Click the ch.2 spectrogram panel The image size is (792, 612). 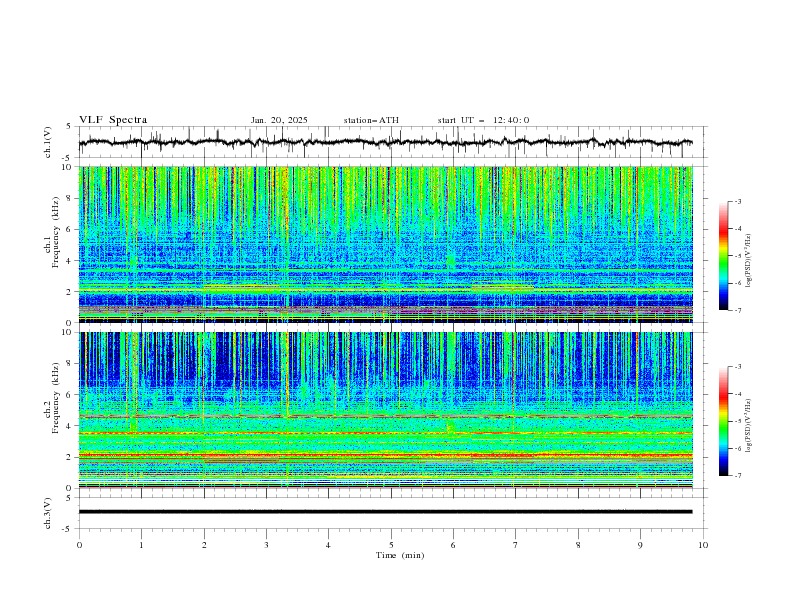click(385, 410)
